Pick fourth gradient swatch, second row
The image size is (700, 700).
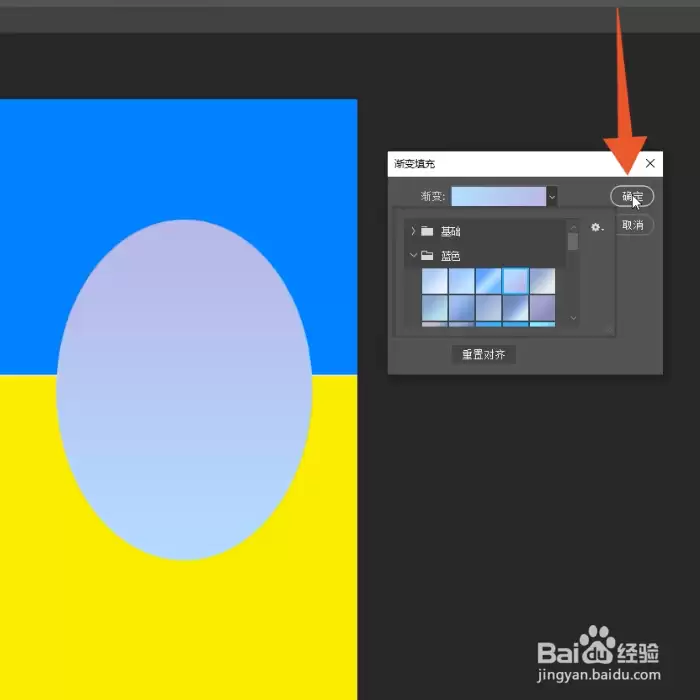(x=516, y=308)
